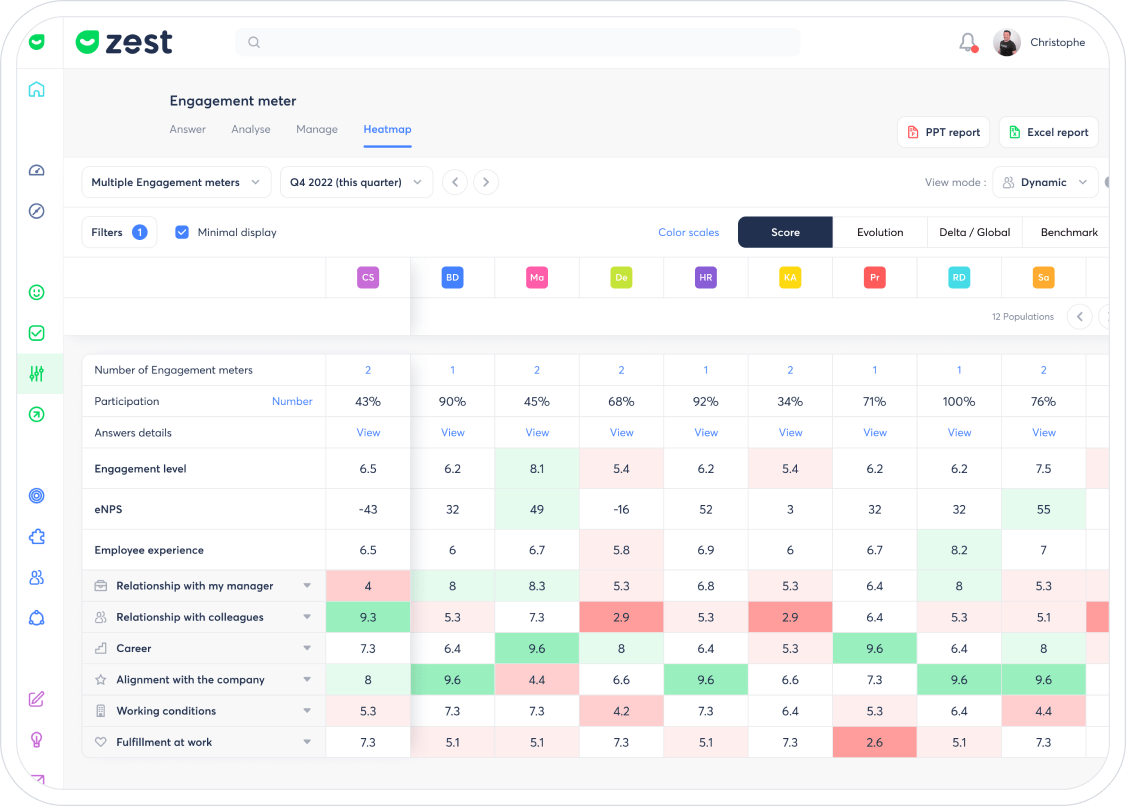Image resolution: width=1126 pixels, height=806 pixels.
Task: Click the dashboard gauge sidebar icon
Action: coord(37,170)
